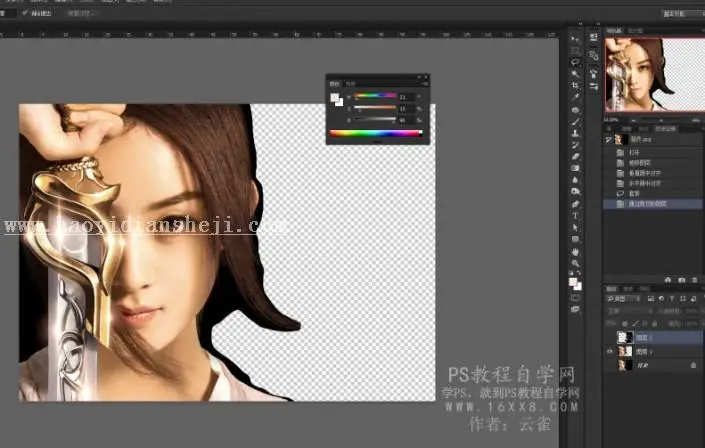
Task: Select the Move tool
Action: tap(575, 39)
